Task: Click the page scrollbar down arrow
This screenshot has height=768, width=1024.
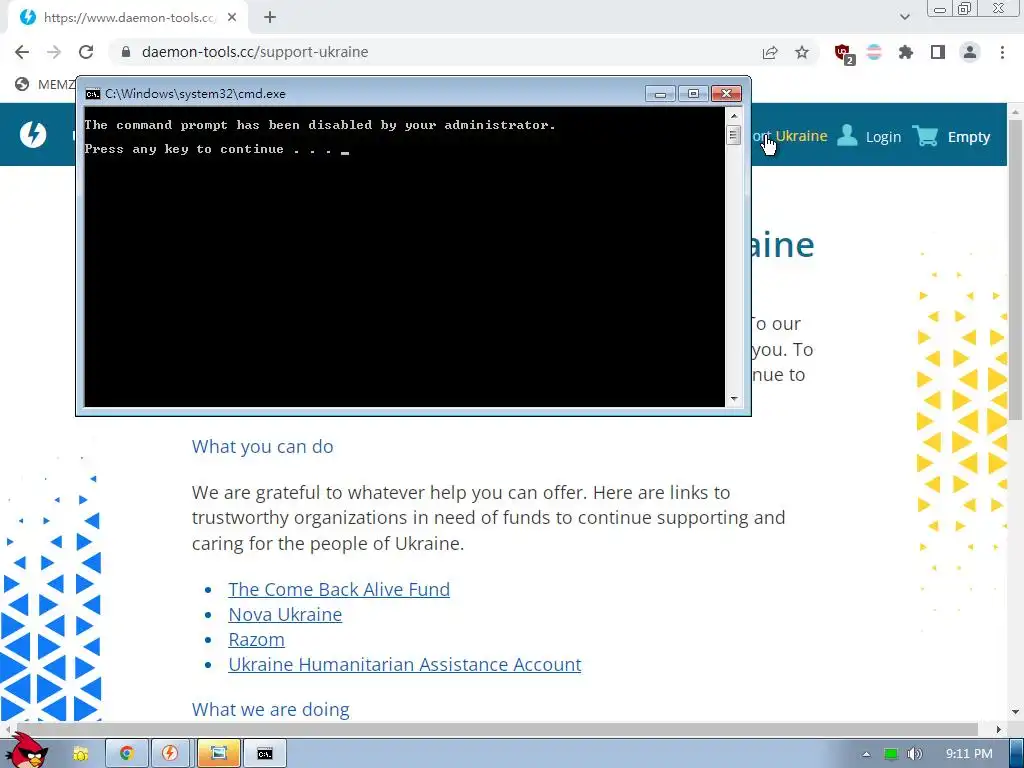Action: 1016,712
